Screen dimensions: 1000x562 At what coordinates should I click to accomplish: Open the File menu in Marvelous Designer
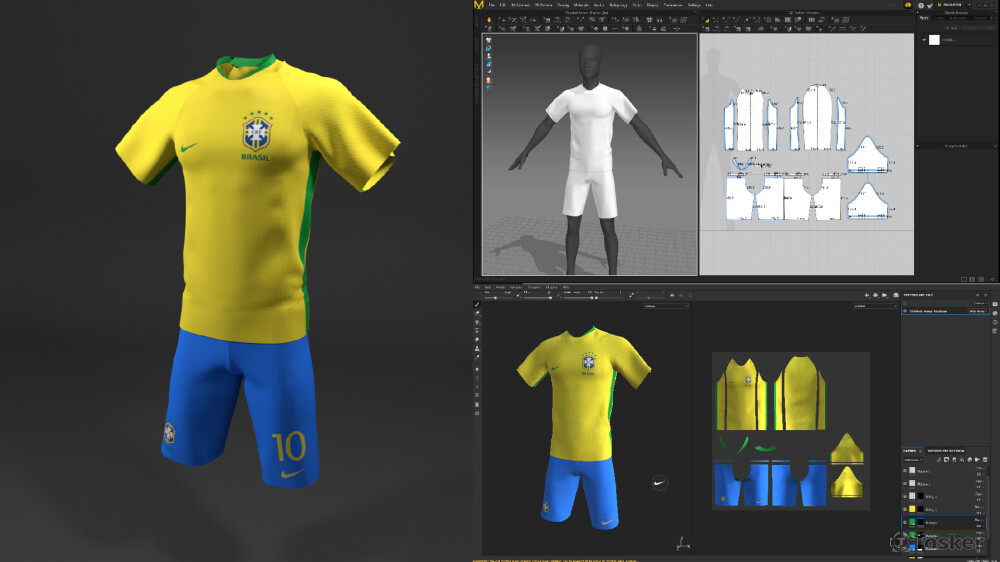click(491, 5)
